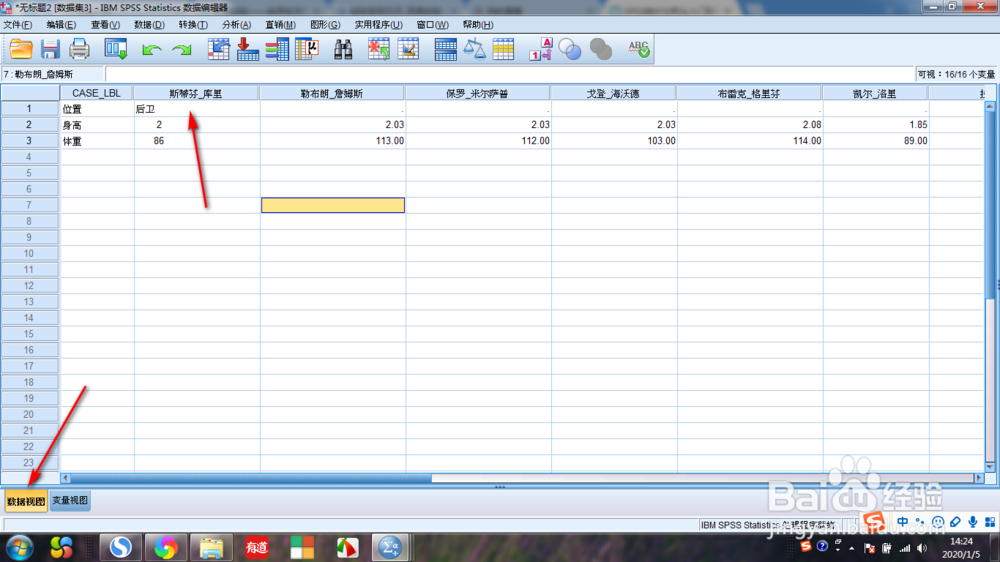Open the 查看(V) menu
This screenshot has height=562, width=1000.
click(105, 25)
